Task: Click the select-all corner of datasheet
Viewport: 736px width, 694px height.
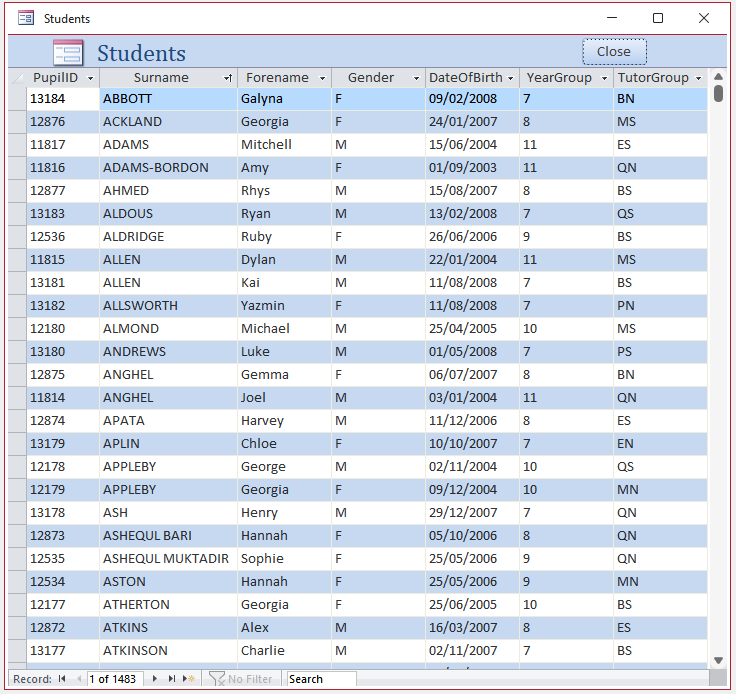Action: [17, 78]
